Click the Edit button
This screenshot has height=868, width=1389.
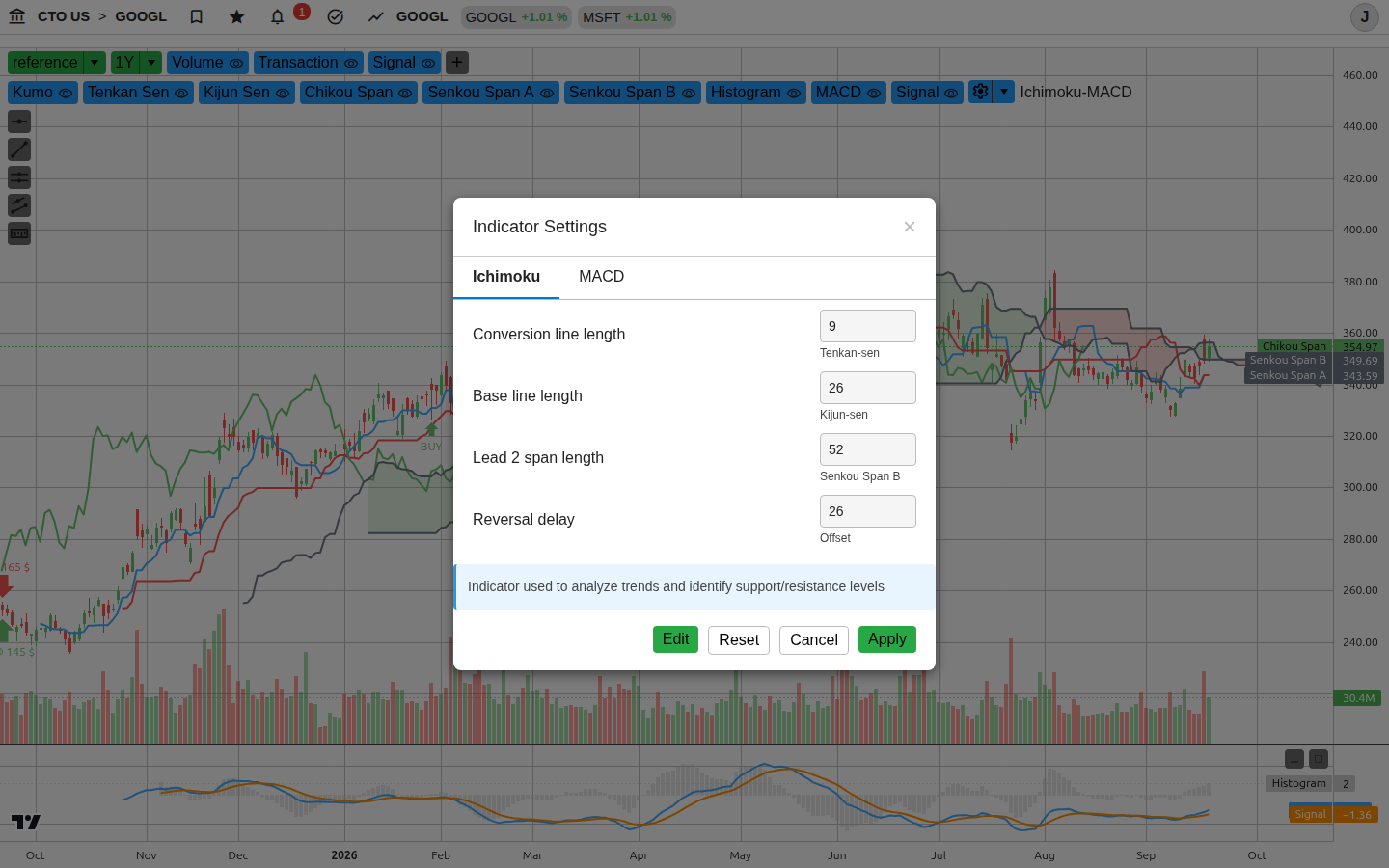(x=675, y=639)
